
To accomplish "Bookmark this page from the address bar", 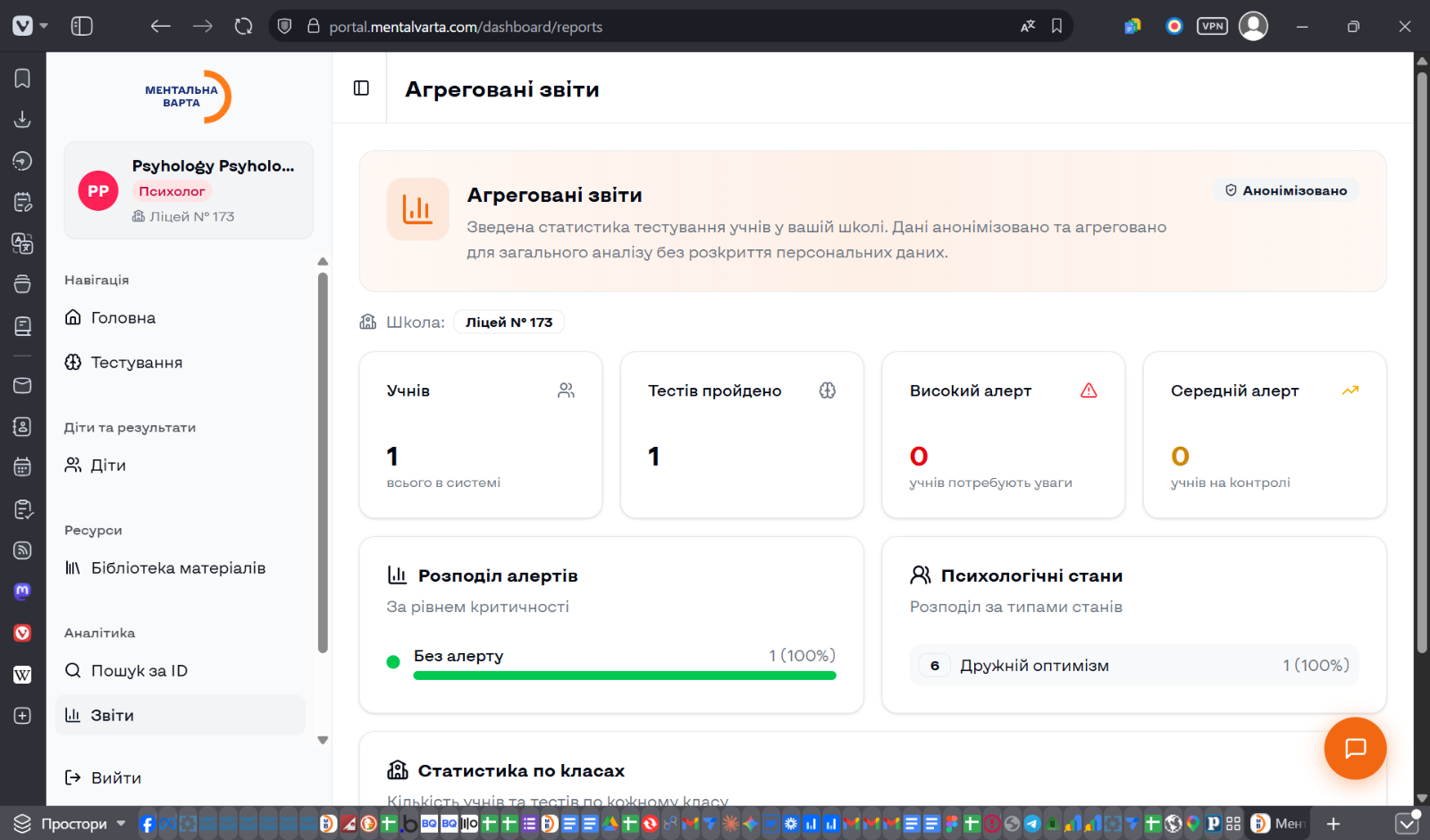I will pyautogui.click(x=1056, y=26).
